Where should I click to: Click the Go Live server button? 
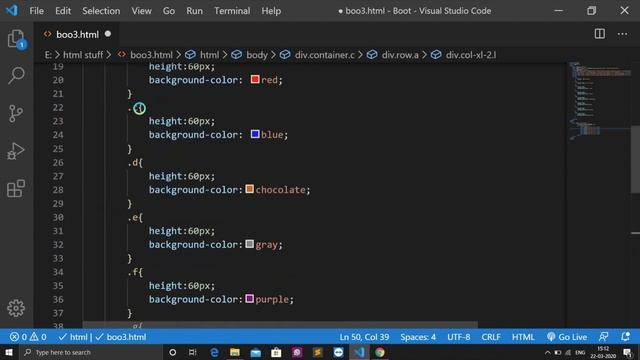pos(567,337)
